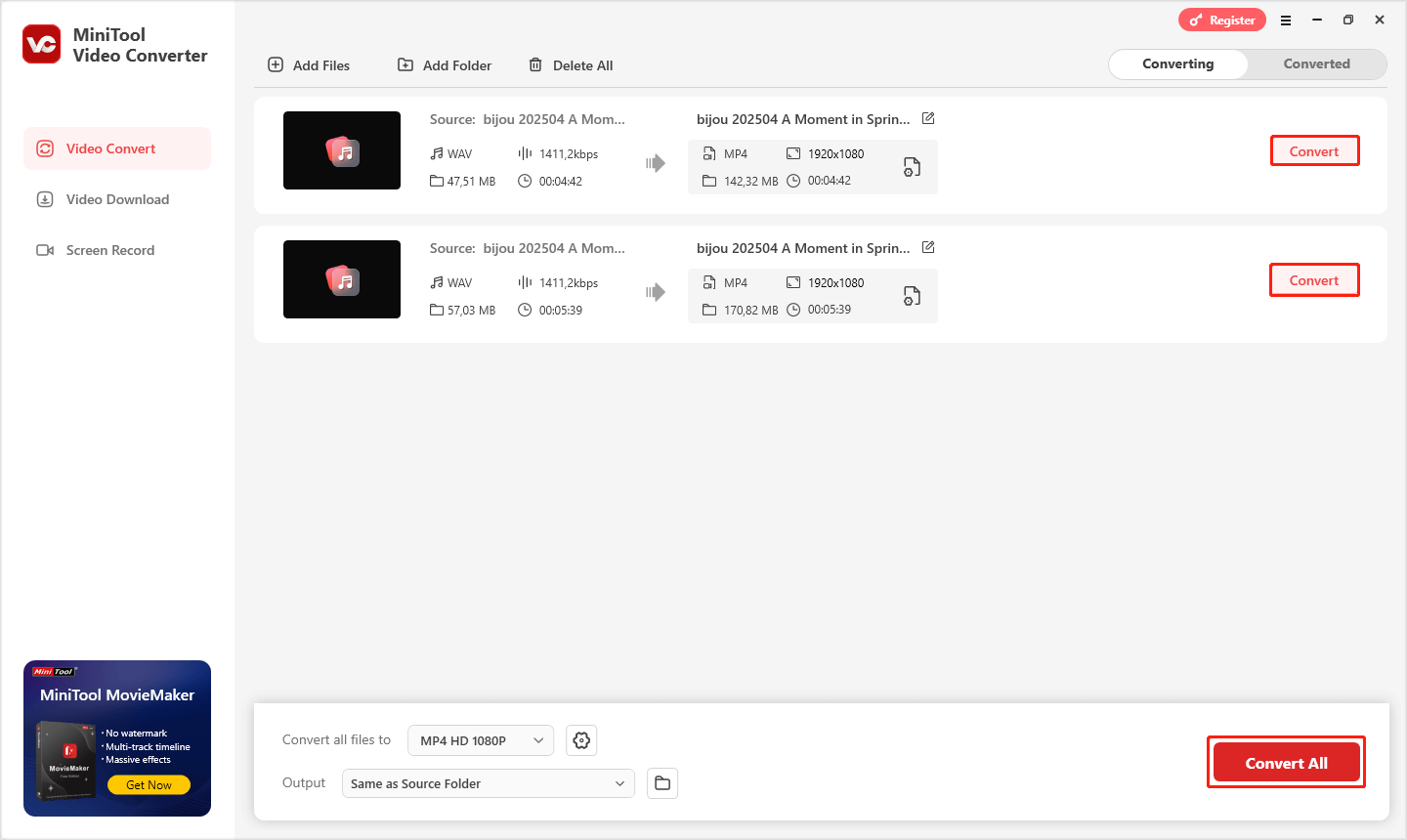Click the Video Convert sidebar icon

click(x=45, y=148)
